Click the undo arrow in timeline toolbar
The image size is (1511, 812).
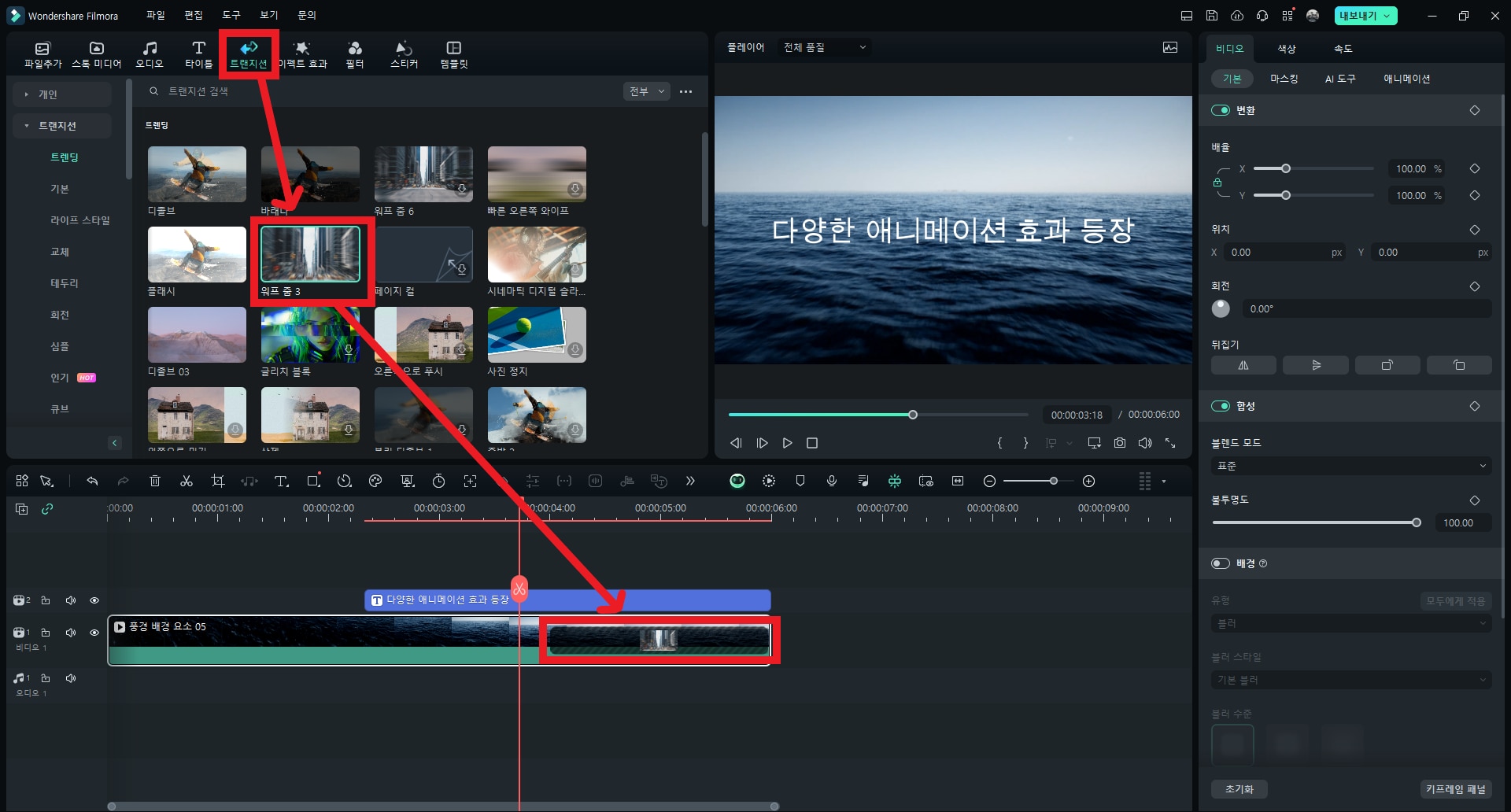point(92,481)
